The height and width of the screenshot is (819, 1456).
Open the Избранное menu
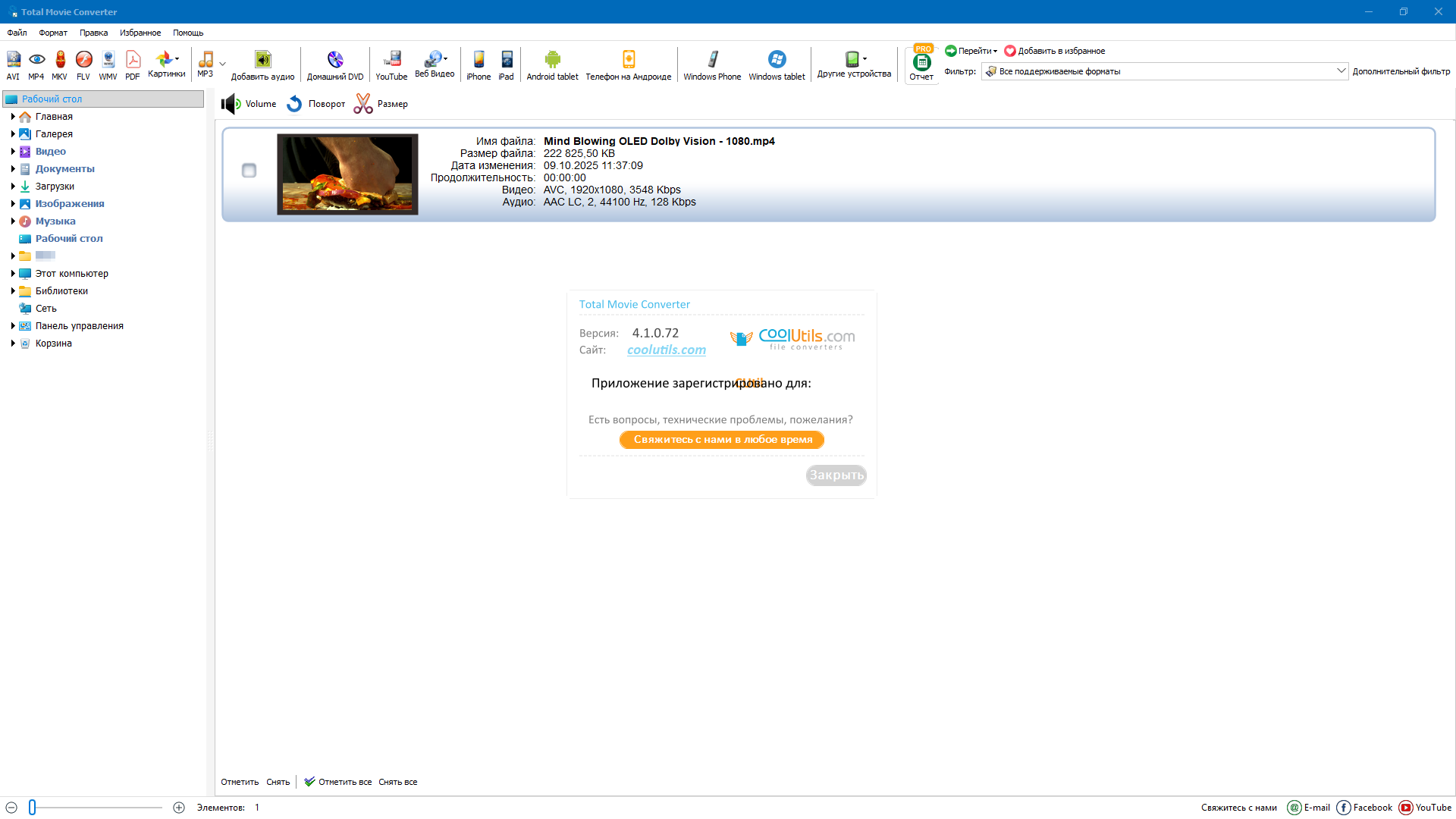pos(140,33)
